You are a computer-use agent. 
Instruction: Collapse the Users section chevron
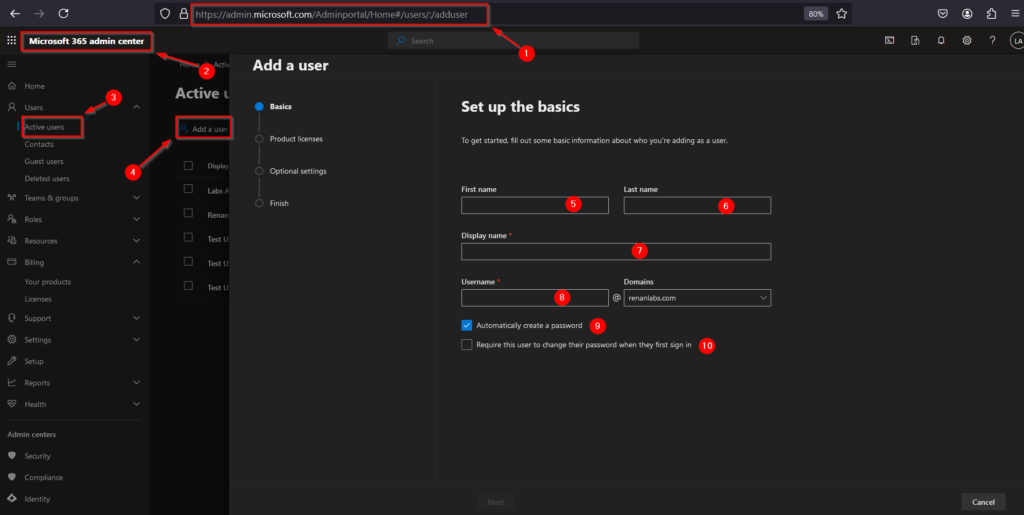click(x=136, y=107)
